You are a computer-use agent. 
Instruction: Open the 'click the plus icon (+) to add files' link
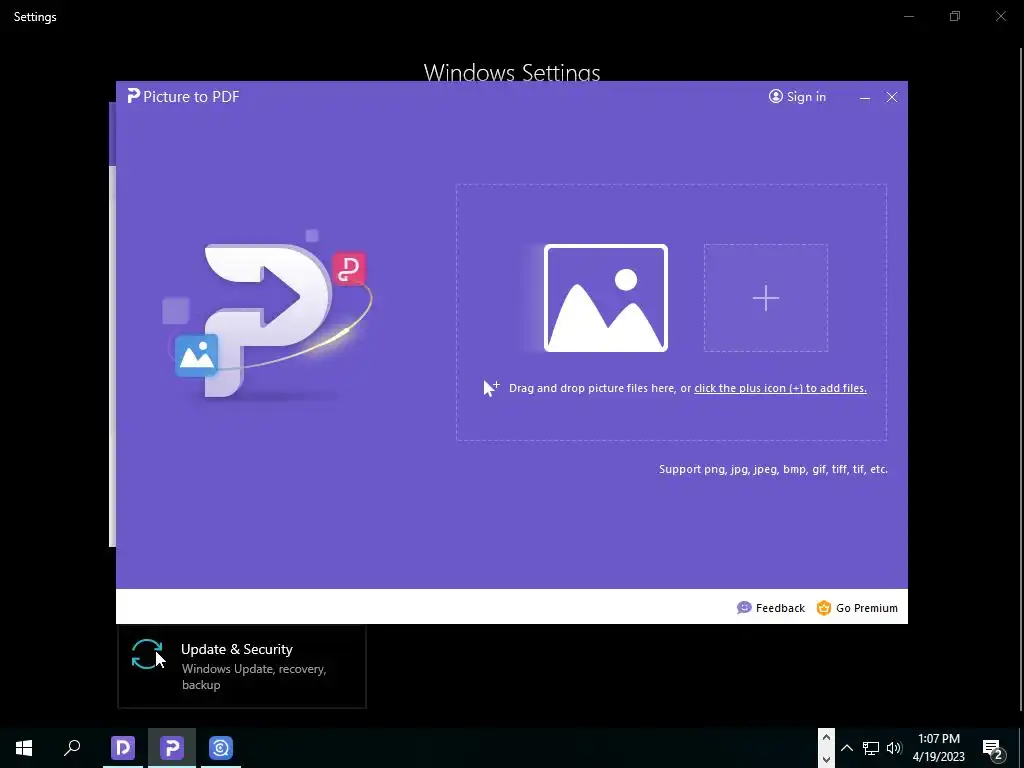pos(780,388)
